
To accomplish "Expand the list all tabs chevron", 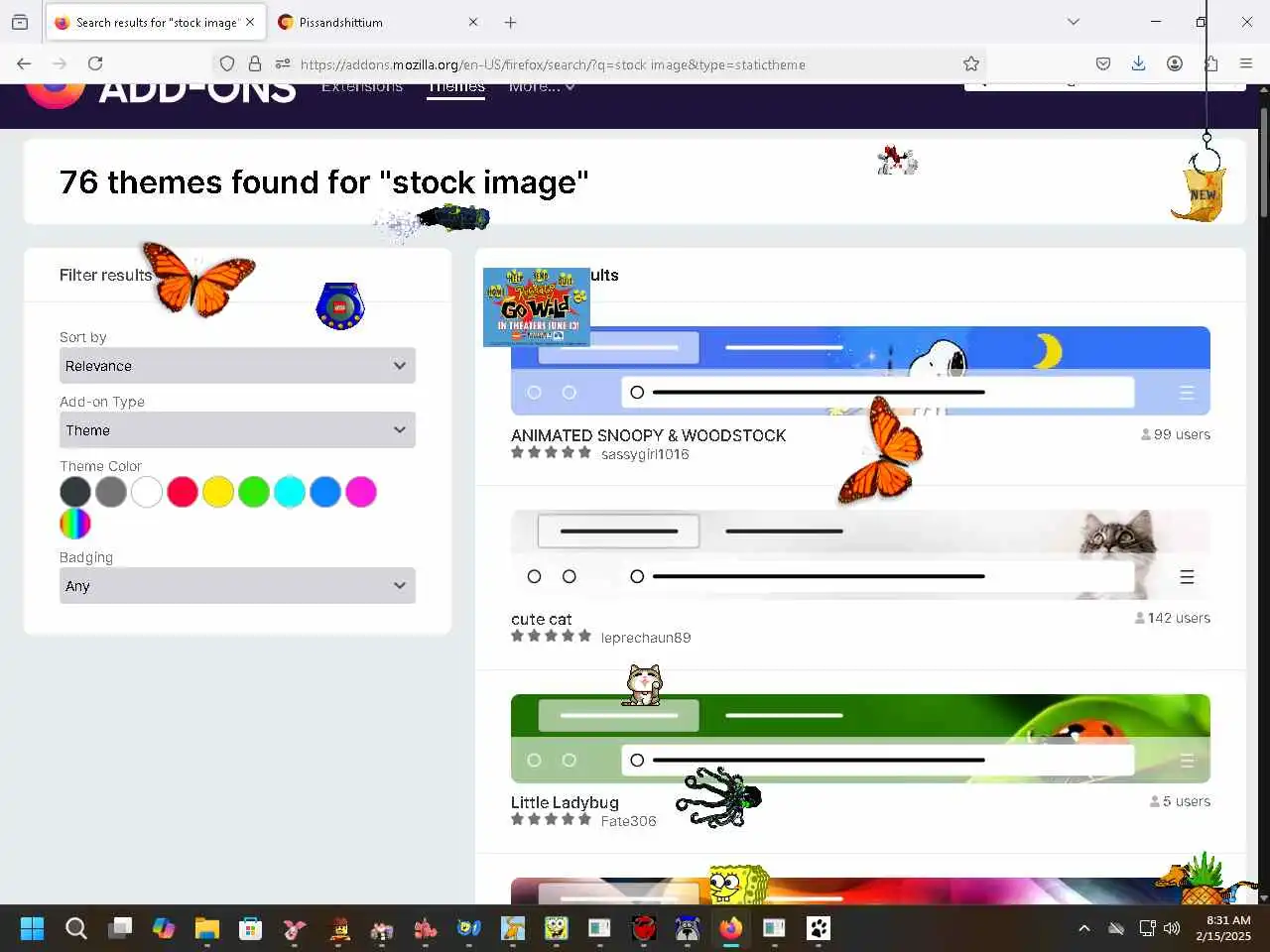I will pos(1074,22).
